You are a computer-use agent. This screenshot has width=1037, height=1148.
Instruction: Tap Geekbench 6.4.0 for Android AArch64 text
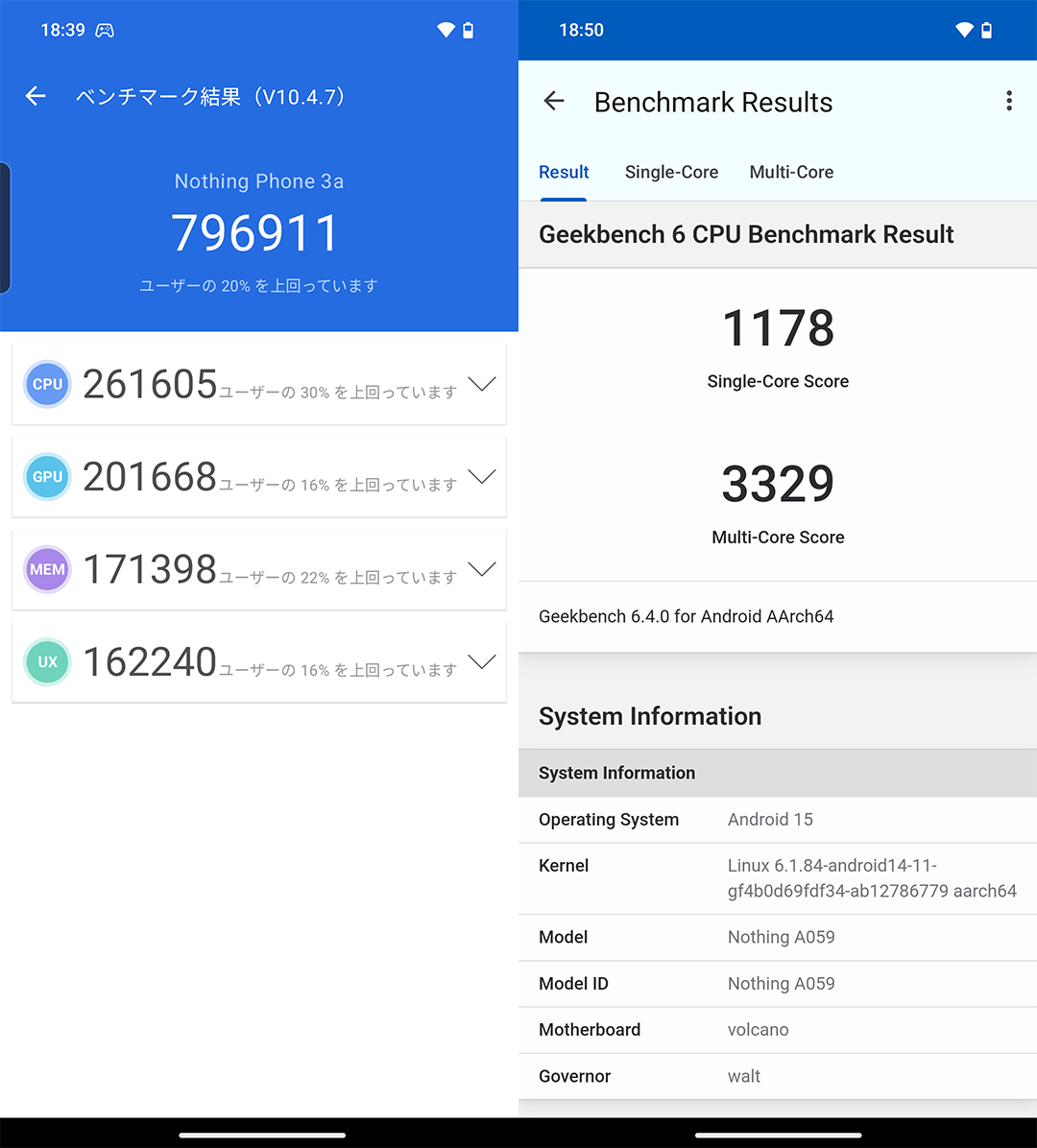pos(687,616)
